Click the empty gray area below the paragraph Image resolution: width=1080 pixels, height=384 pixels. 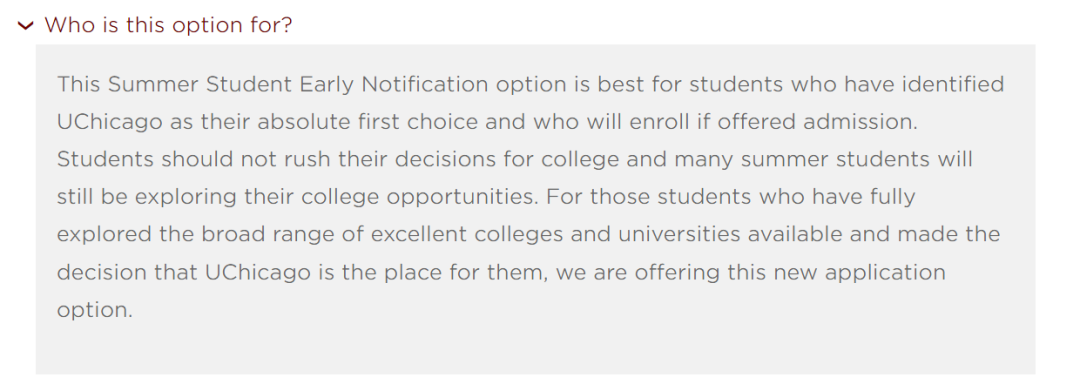tap(535, 349)
